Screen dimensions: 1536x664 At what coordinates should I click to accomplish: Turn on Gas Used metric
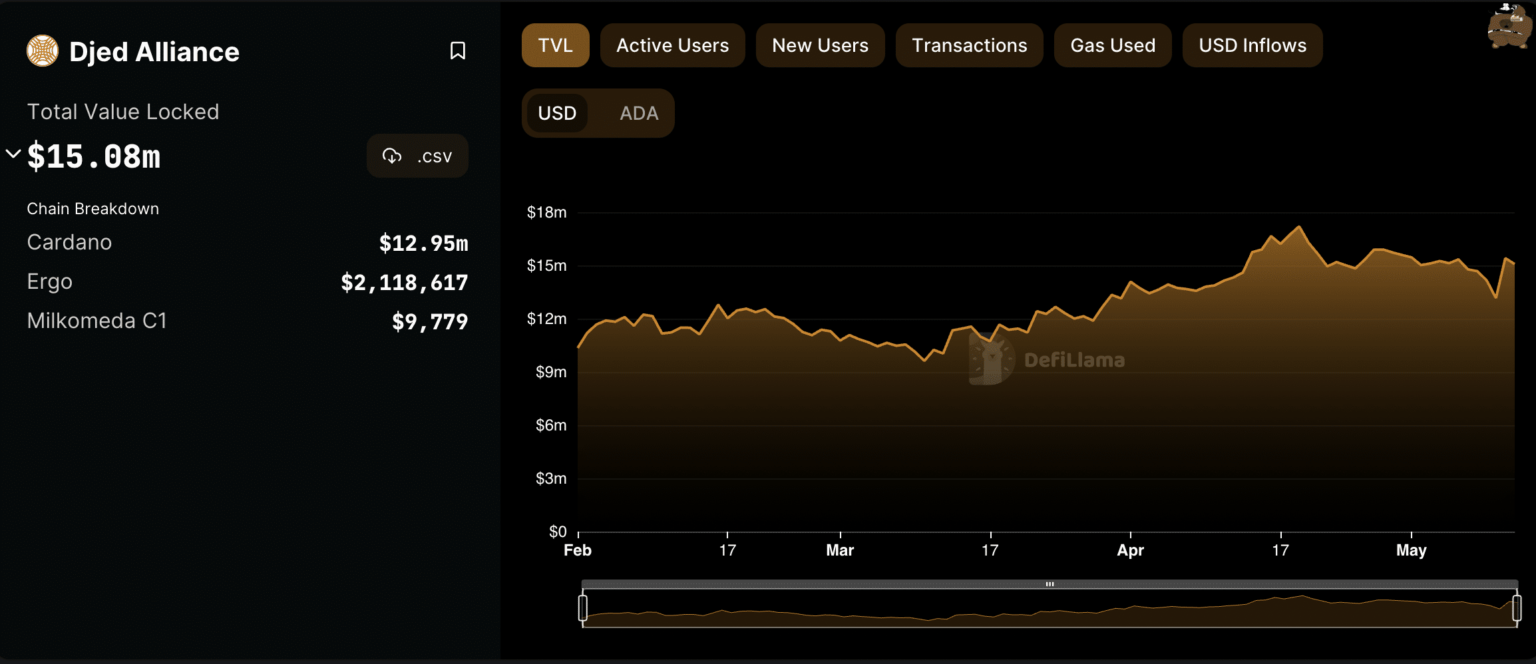(1112, 46)
